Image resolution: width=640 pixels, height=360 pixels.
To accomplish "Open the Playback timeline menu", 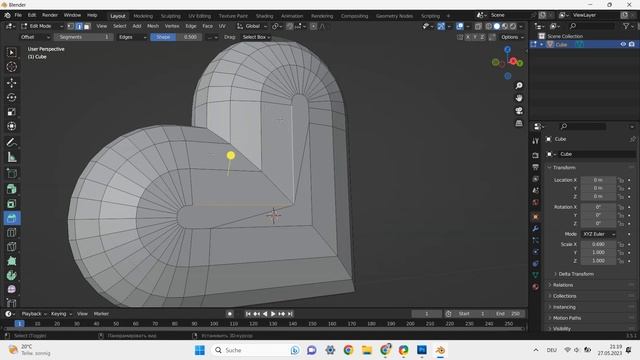I will 33,314.
